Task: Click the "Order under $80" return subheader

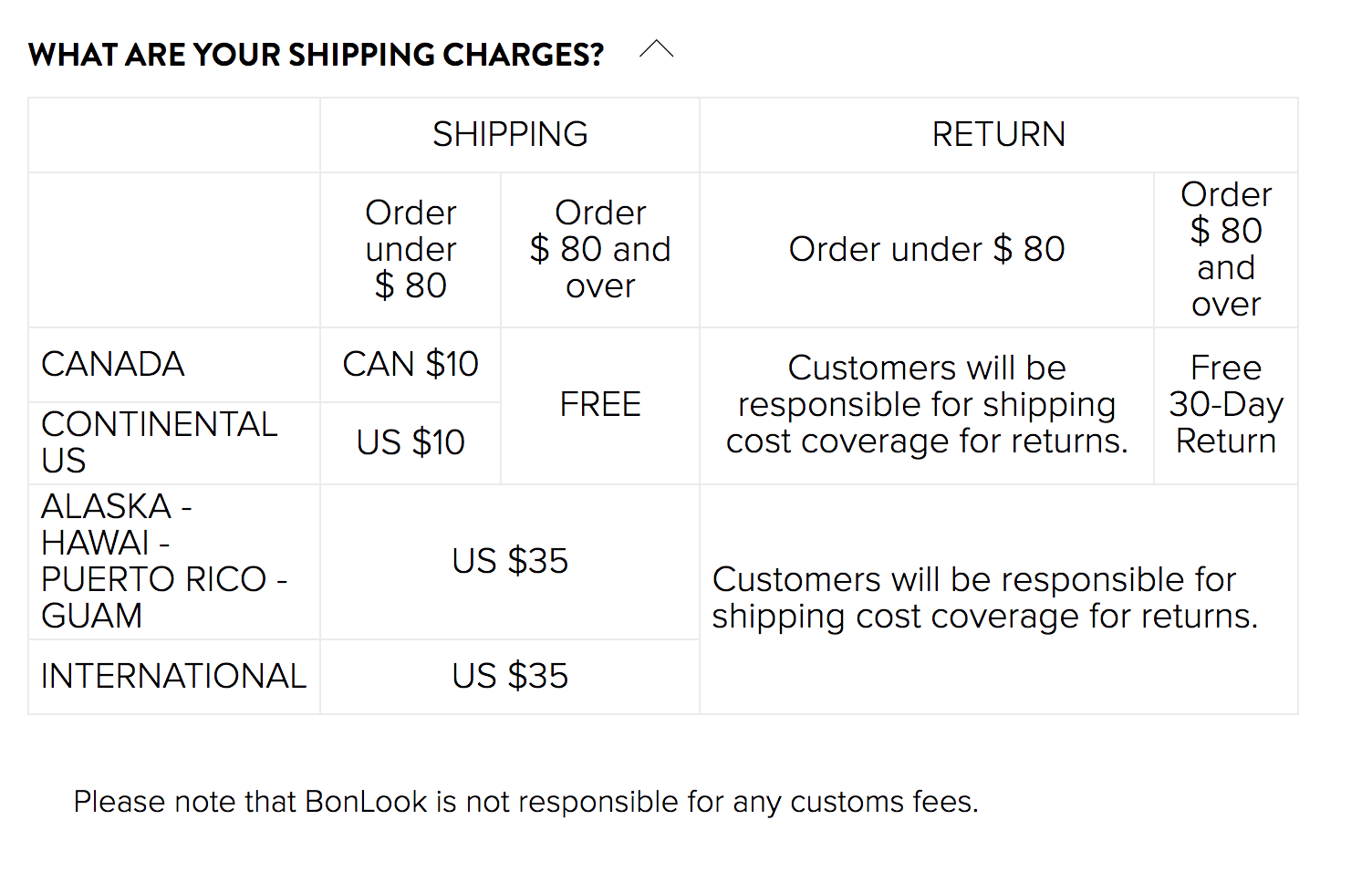Action: 927,249
